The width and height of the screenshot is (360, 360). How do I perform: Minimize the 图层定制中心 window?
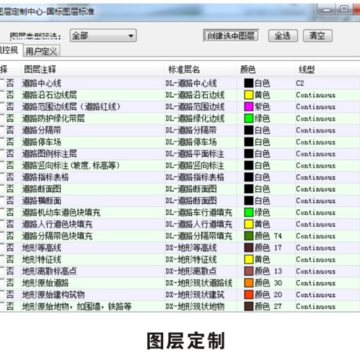coord(327,9)
